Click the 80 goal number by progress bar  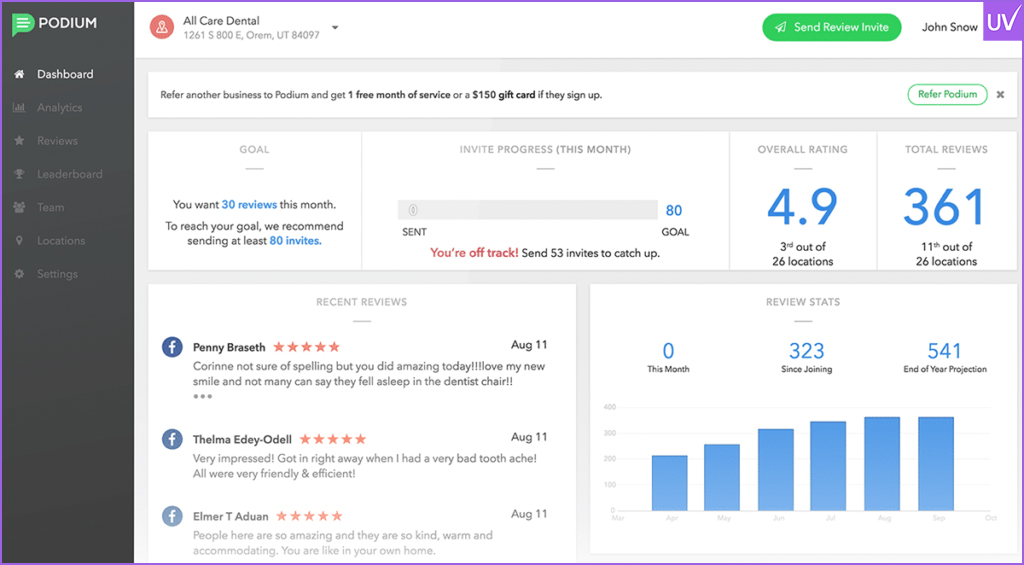674,210
